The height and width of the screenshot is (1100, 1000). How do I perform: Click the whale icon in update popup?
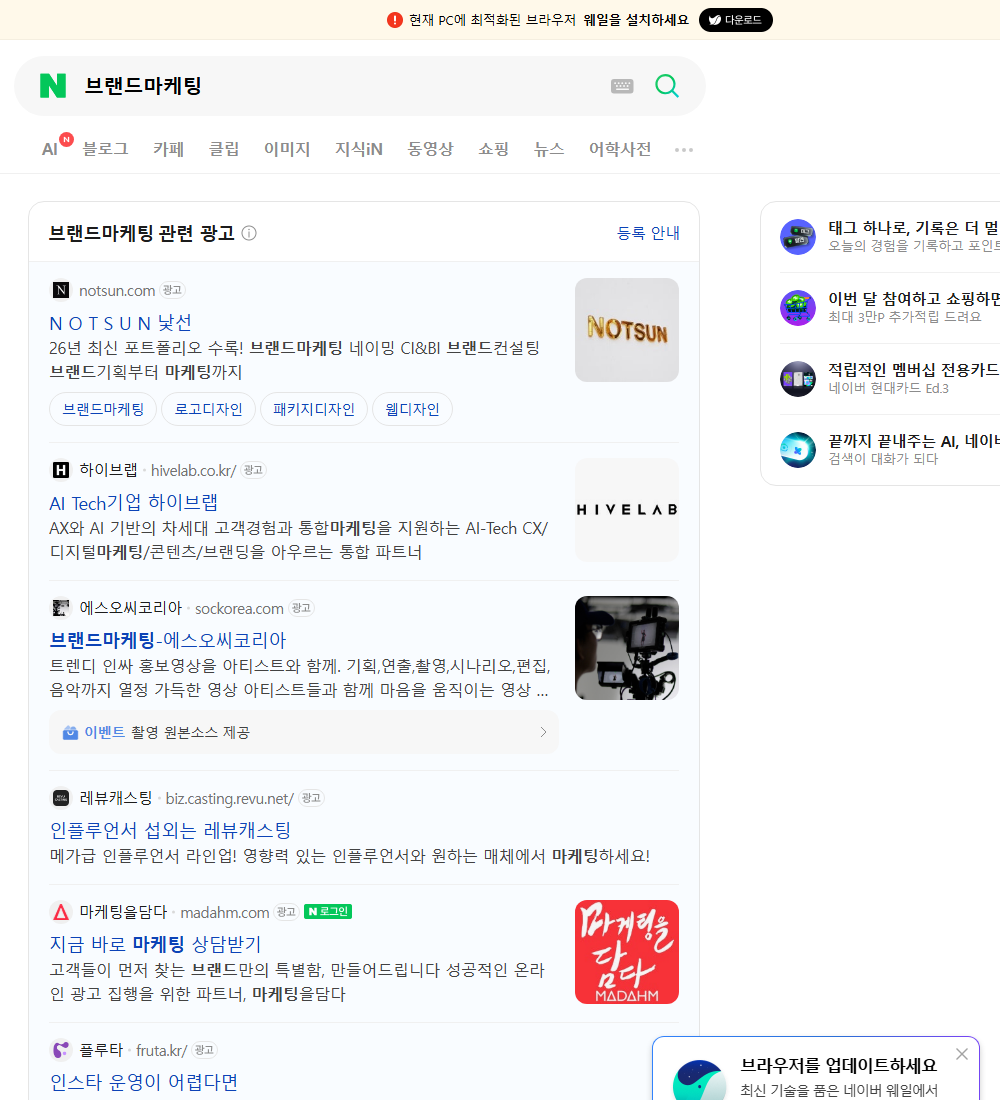699,1080
